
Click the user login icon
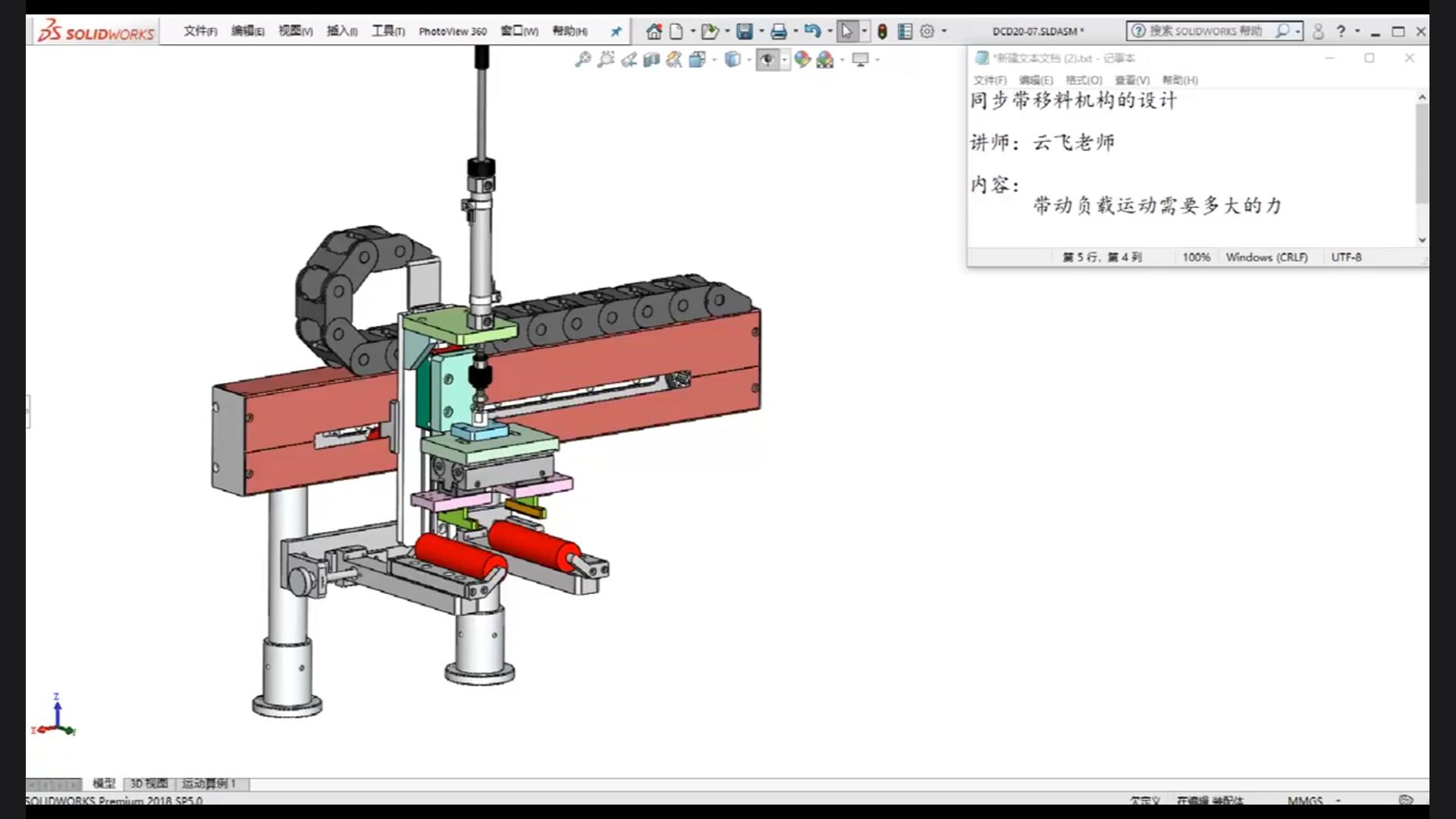[x=1318, y=32]
